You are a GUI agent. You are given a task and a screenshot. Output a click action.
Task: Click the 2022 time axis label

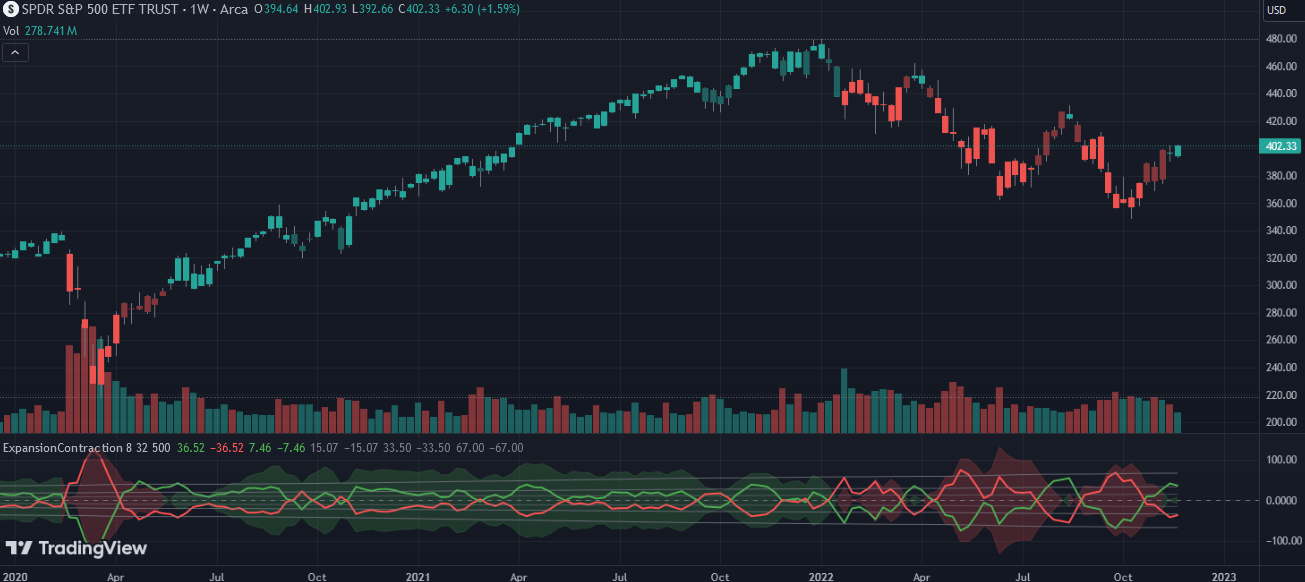pos(821,577)
